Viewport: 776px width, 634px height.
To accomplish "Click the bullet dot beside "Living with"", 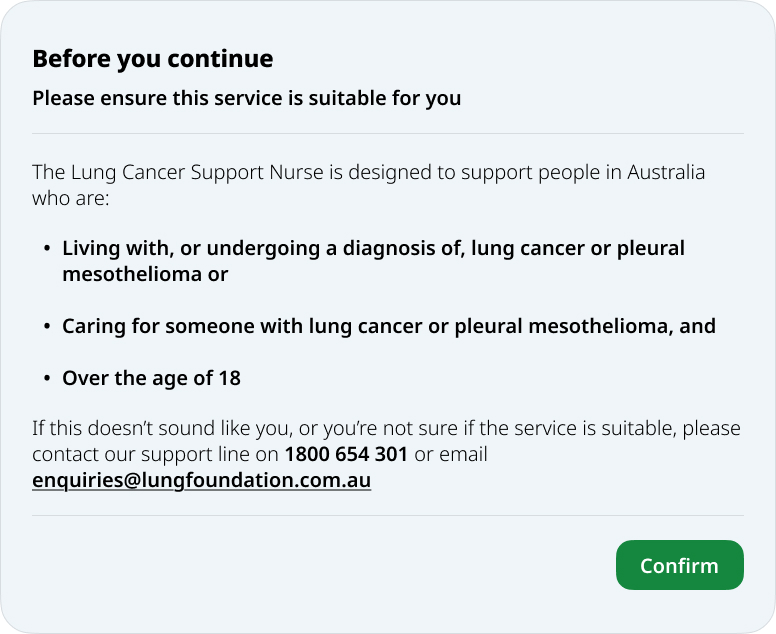I will click(x=46, y=249).
